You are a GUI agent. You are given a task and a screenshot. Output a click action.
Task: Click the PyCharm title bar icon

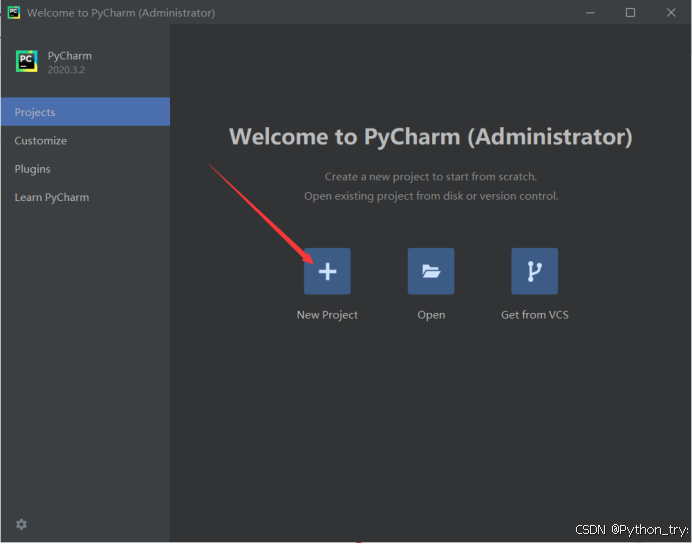pos(14,12)
